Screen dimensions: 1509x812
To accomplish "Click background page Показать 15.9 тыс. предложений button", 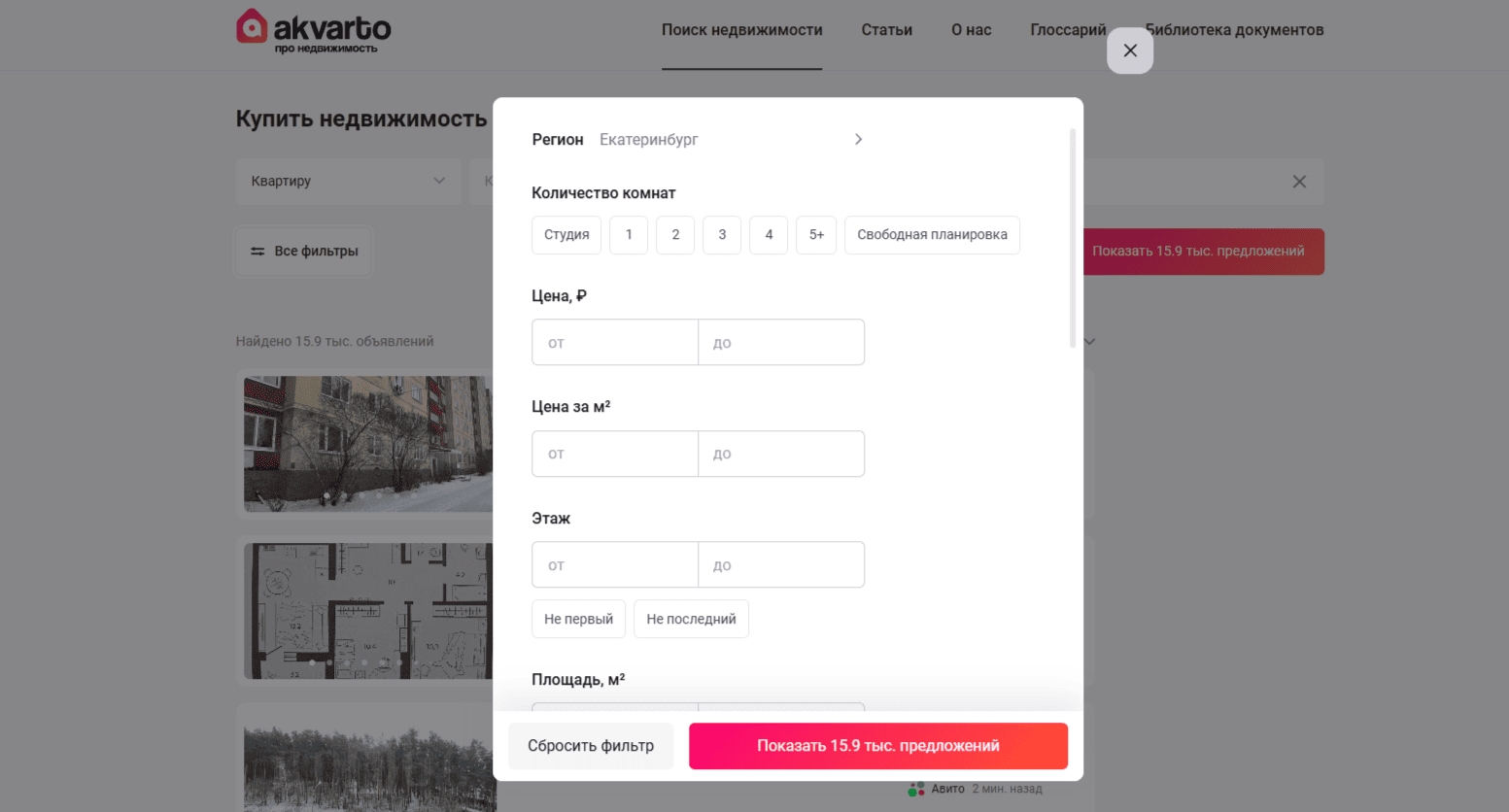I will pyautogui.click(x=1204, y=252).
